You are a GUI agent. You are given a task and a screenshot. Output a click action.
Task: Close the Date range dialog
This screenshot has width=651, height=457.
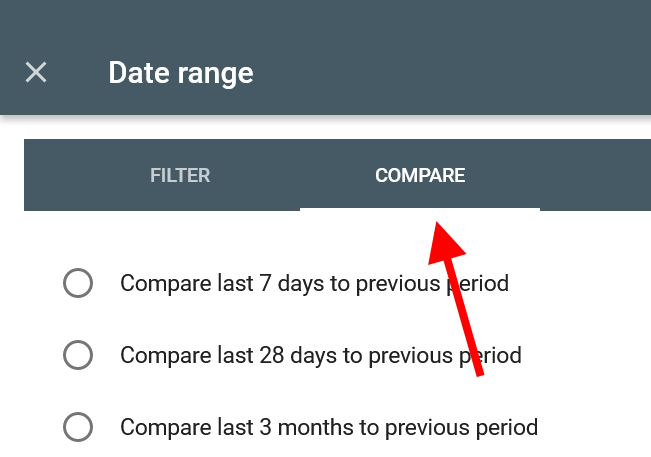[x=36, y=72]
